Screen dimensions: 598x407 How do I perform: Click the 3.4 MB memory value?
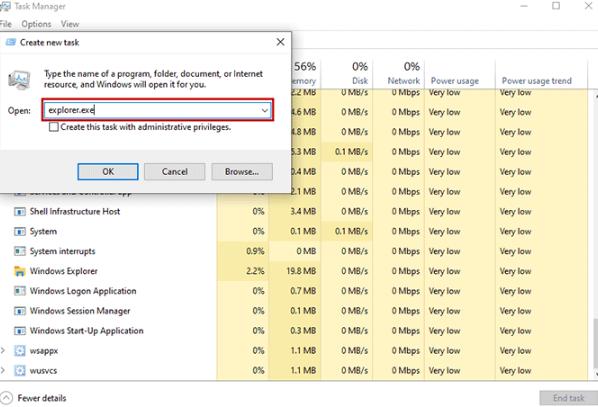pos(303,212)
